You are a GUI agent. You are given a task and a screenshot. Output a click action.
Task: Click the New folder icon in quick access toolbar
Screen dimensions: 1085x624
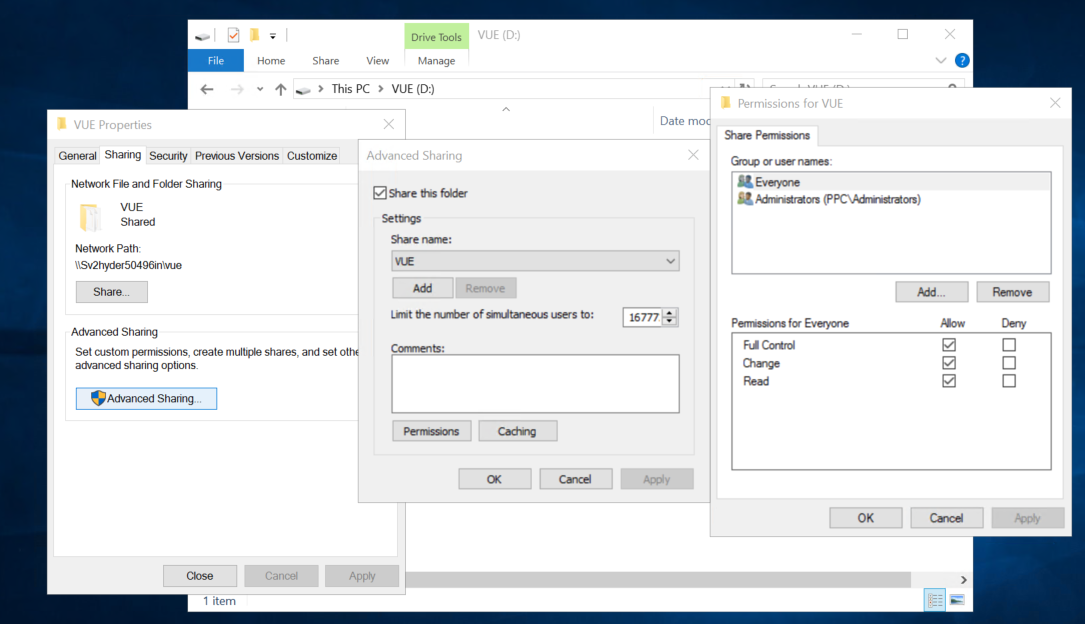[x=255, y=35]
